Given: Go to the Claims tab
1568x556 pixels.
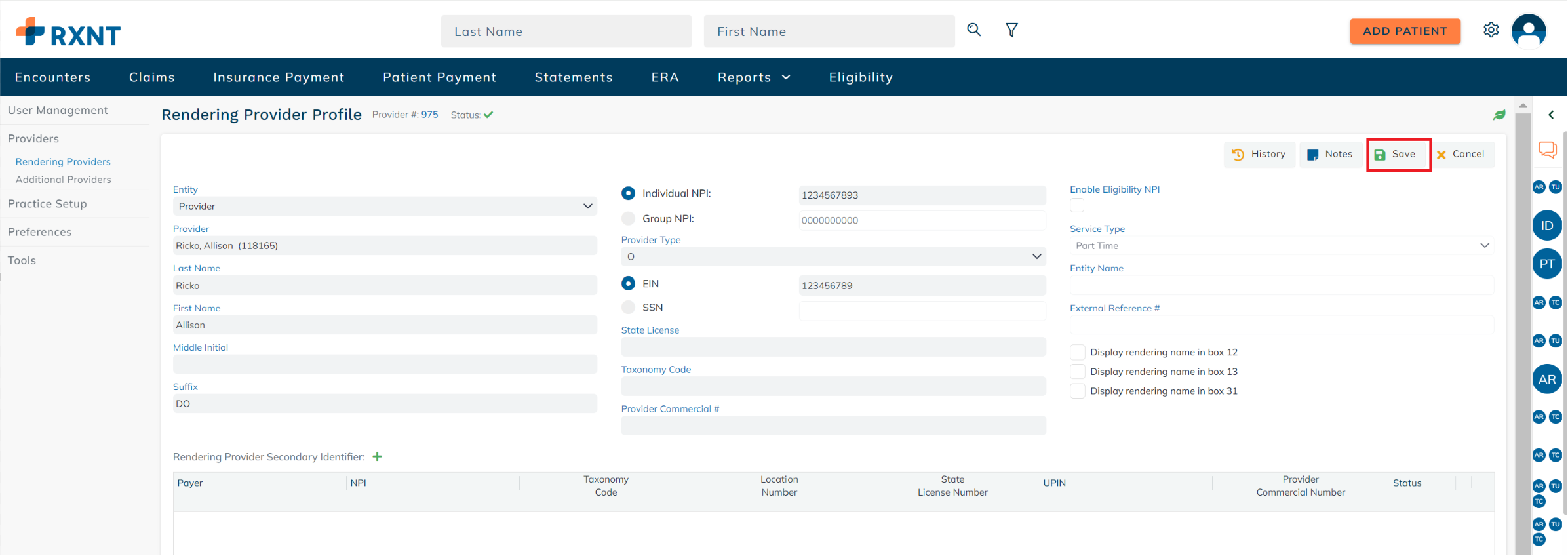Looking at the screenshot, I should point(152,77).
